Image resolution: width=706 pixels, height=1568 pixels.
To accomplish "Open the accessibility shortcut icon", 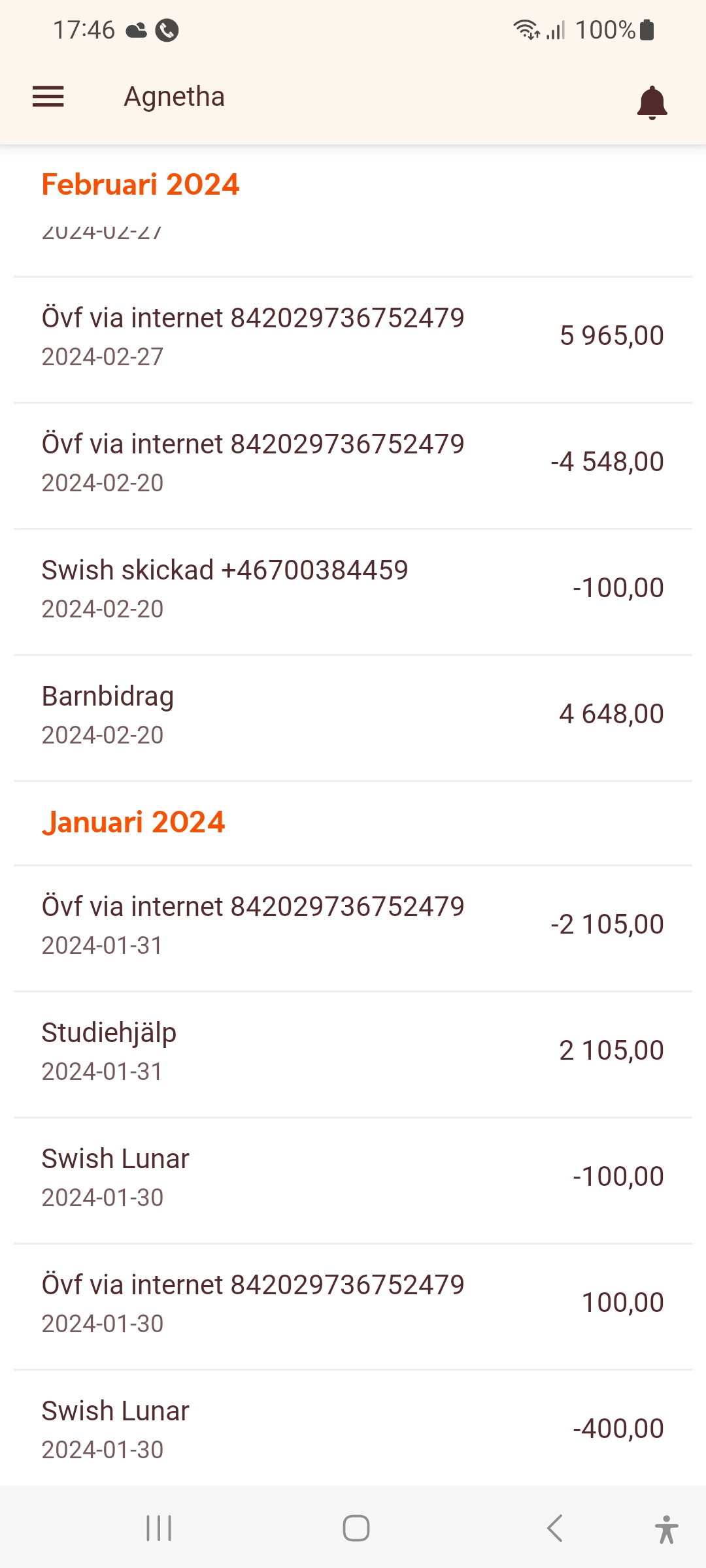I will point(665,1529).
